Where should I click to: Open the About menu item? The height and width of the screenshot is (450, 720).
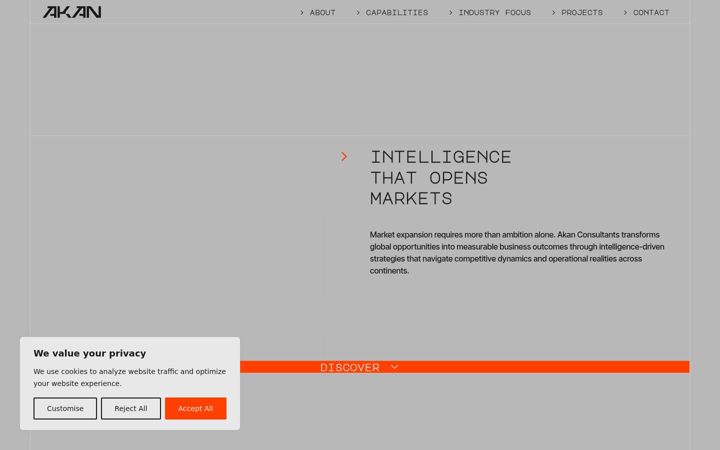pos(322,12)
